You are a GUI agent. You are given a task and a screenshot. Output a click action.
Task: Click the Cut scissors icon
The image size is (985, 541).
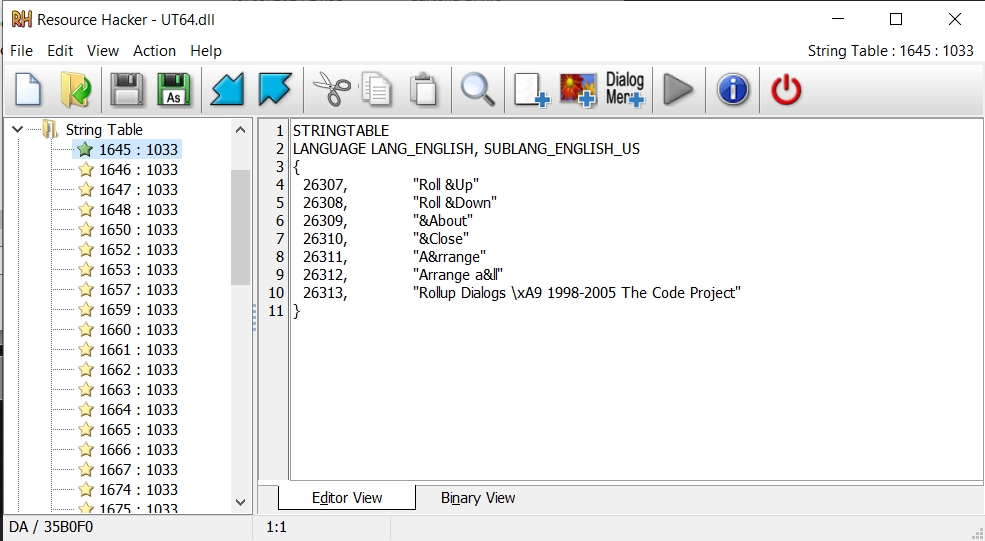pos(332,90)
